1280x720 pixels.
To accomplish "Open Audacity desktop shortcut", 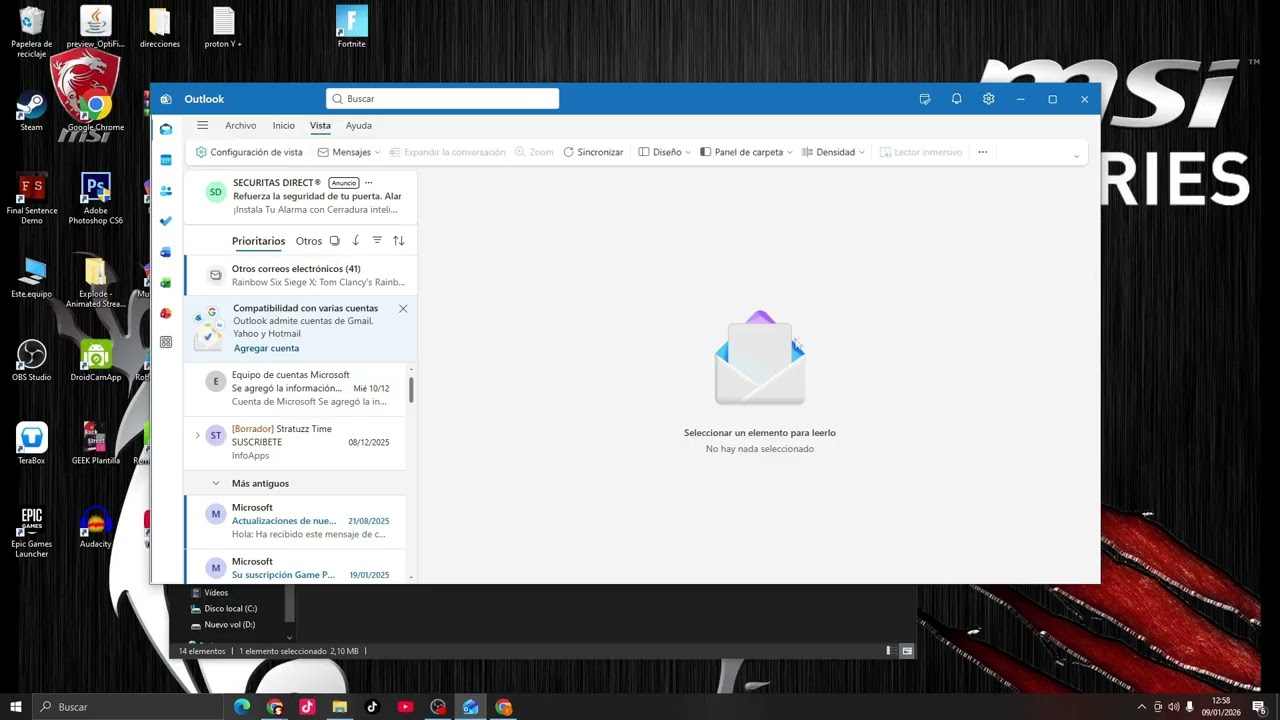I will point(96,528).
